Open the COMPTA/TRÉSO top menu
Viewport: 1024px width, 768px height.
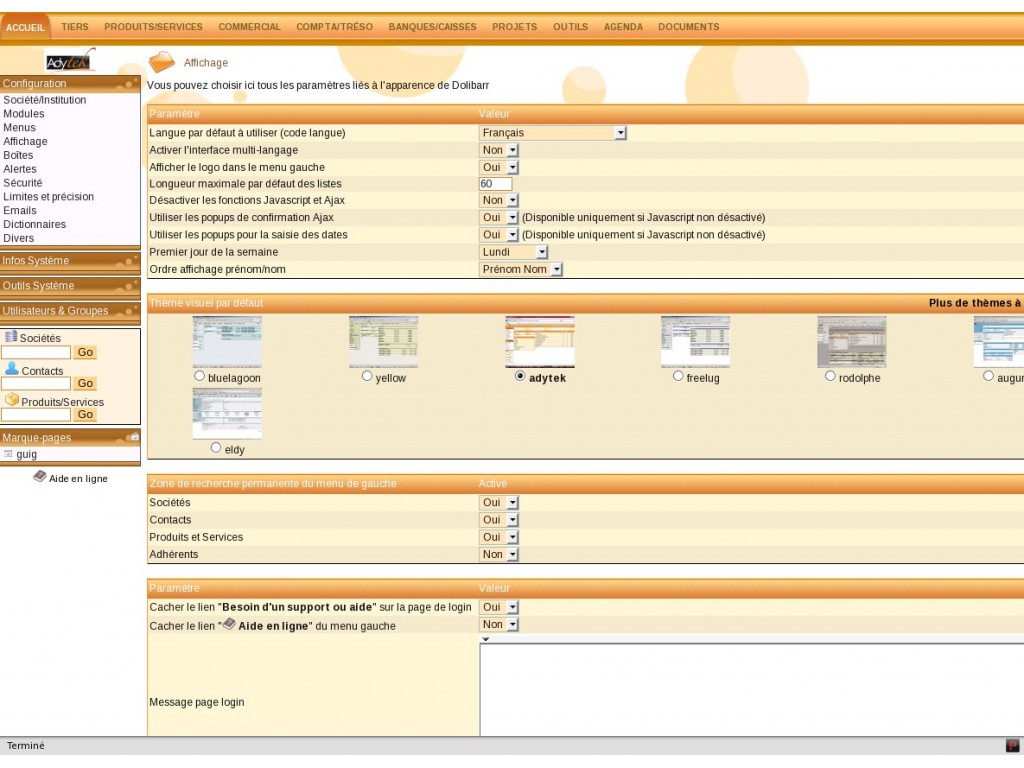(x=334, y=27)
